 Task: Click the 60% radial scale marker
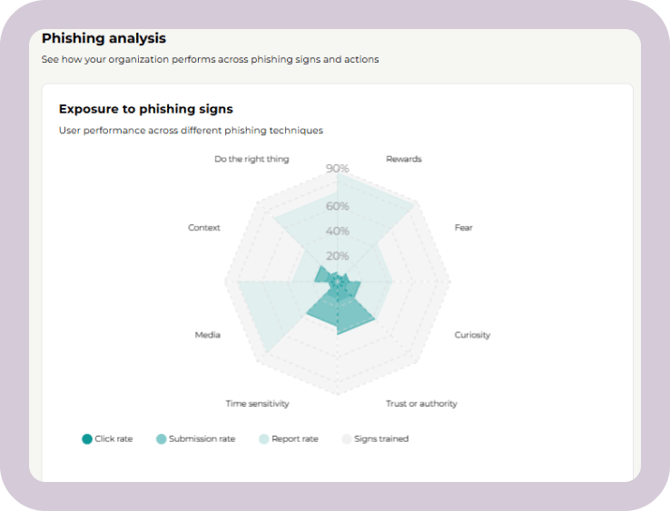338,207
